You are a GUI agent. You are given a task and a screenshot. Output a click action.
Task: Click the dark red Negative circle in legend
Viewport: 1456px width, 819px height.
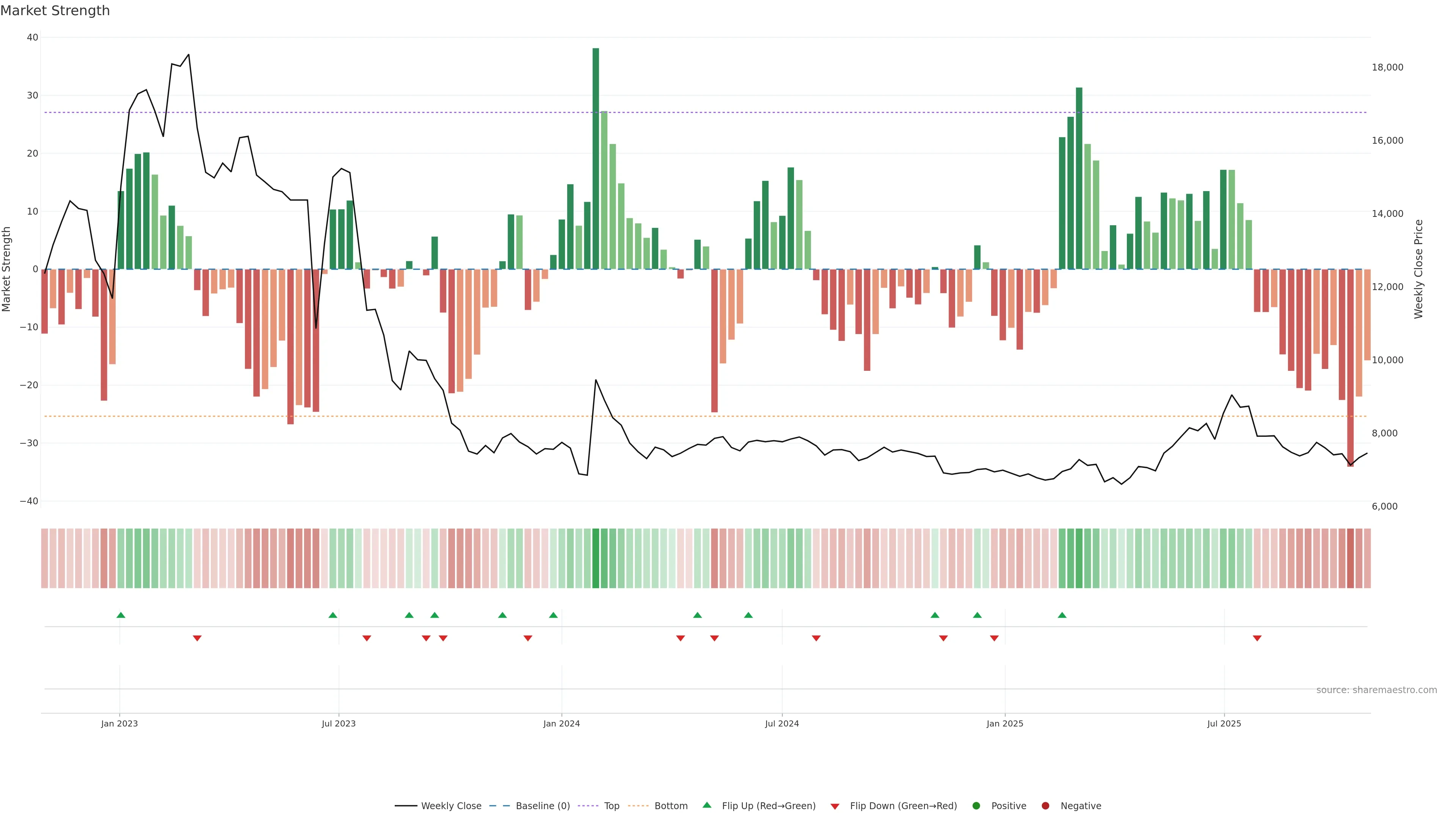[1045, 806]
